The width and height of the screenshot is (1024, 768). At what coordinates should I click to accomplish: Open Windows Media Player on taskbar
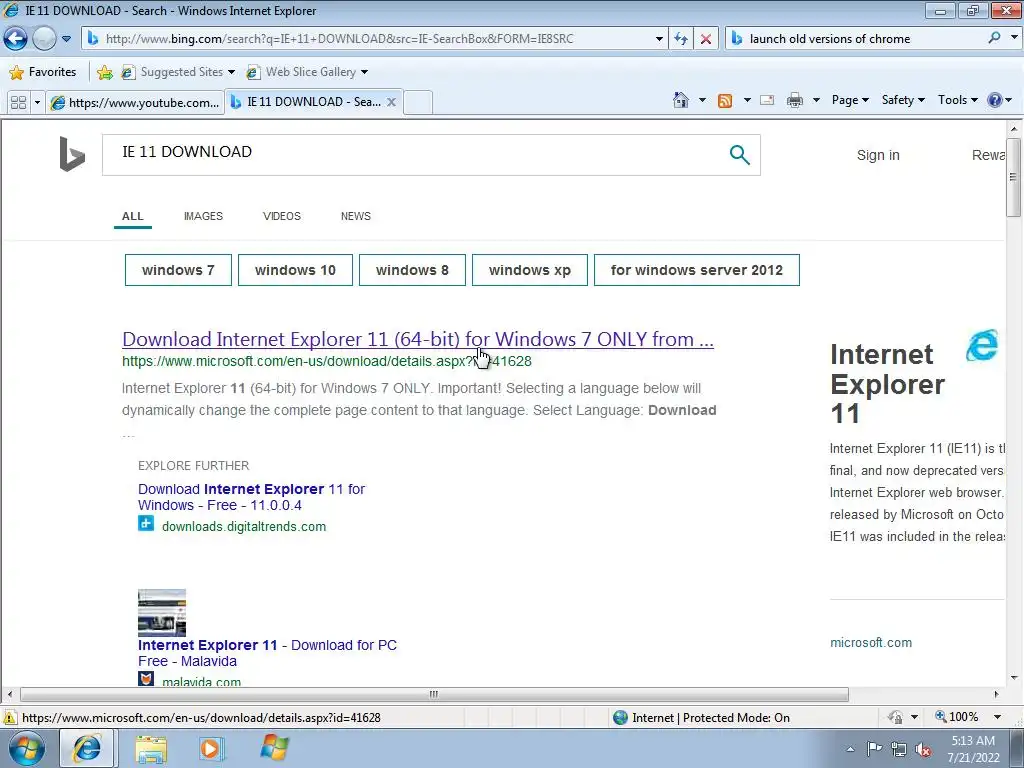[212, 748]
